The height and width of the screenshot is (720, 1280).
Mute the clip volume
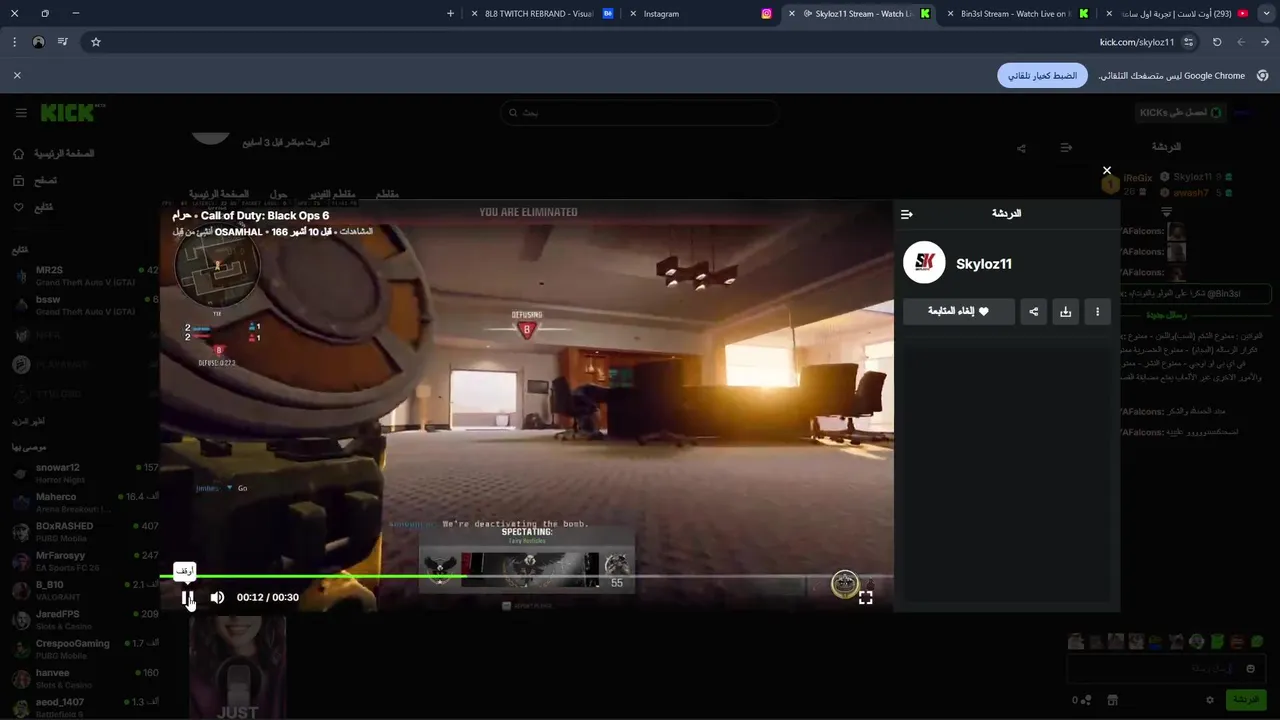(217, 597)
